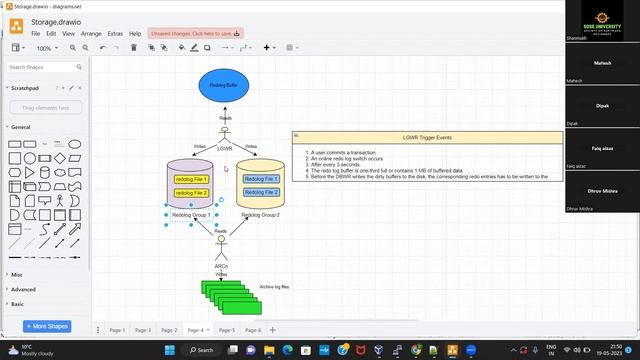
Task: Expand the Misc shapes section
Action: (17, 275)
